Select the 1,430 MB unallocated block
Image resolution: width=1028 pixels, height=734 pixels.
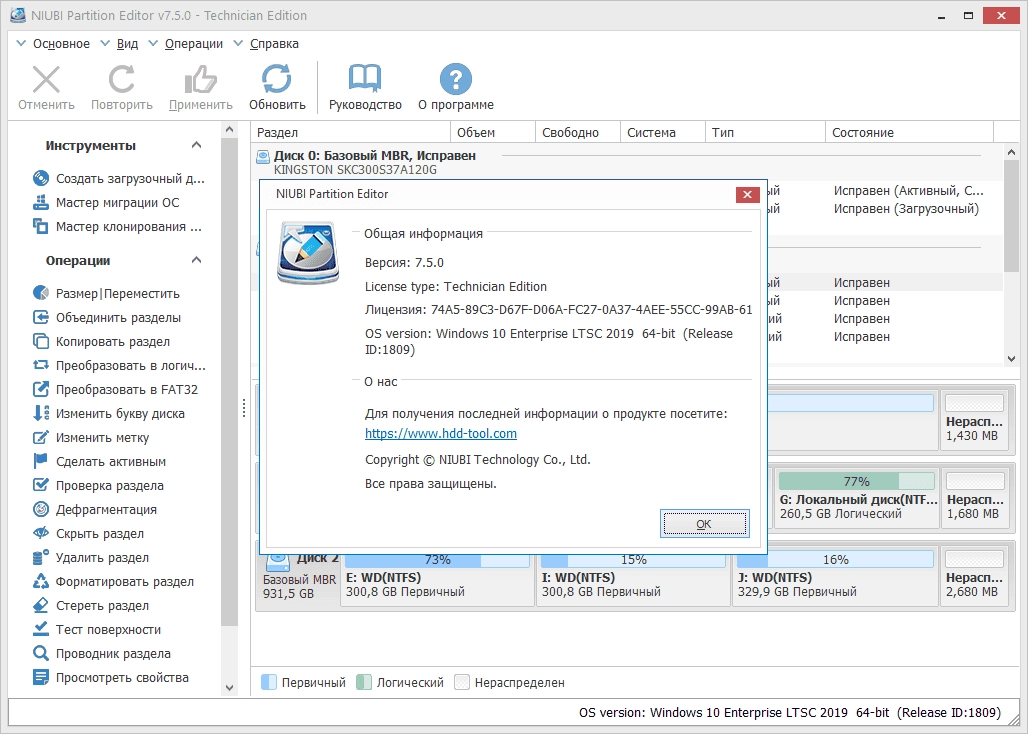(x=974, y=419)
